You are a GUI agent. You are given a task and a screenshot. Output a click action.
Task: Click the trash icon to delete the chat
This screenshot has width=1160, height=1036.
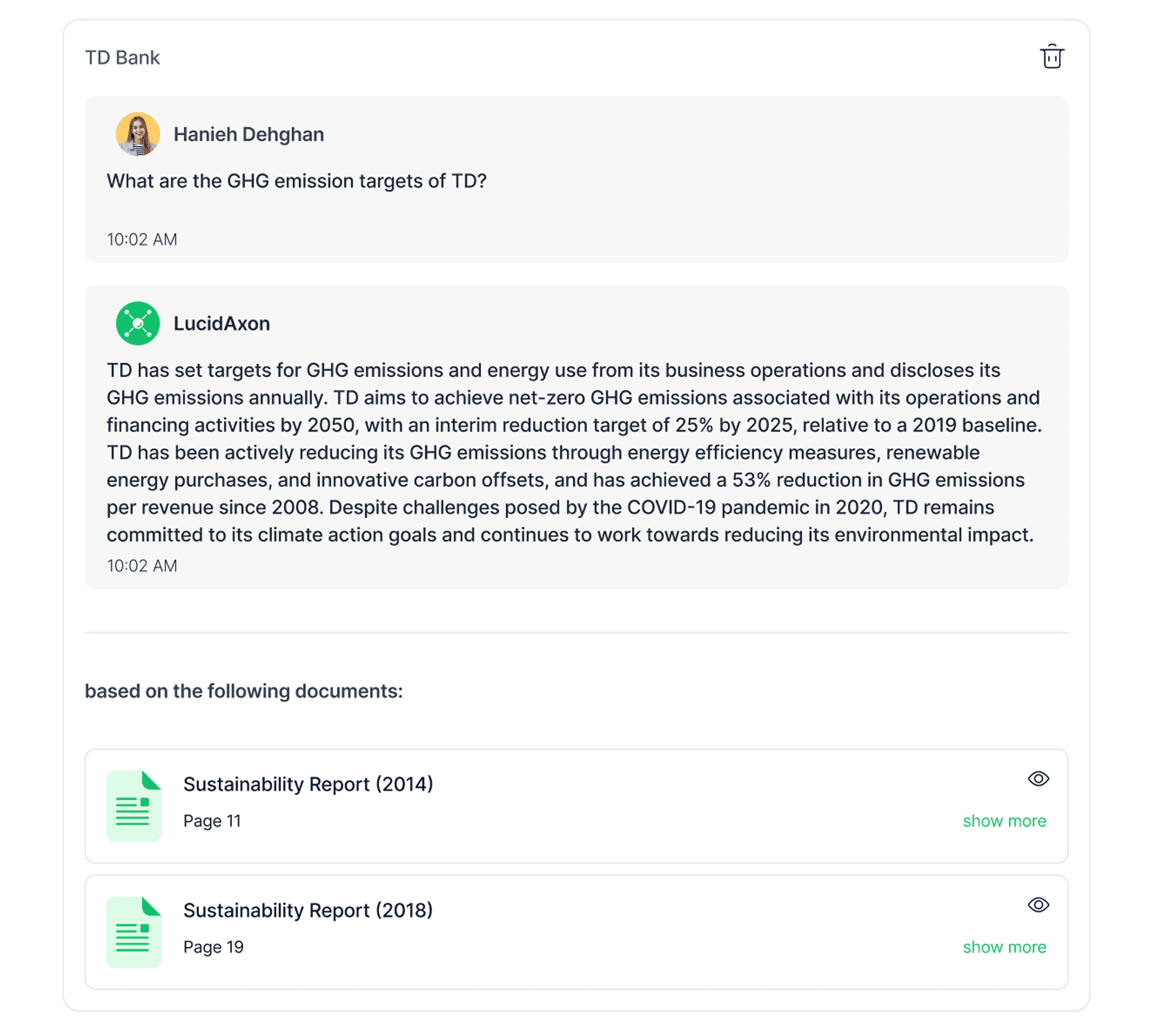pyautogui.click(x=1052, y=58)
